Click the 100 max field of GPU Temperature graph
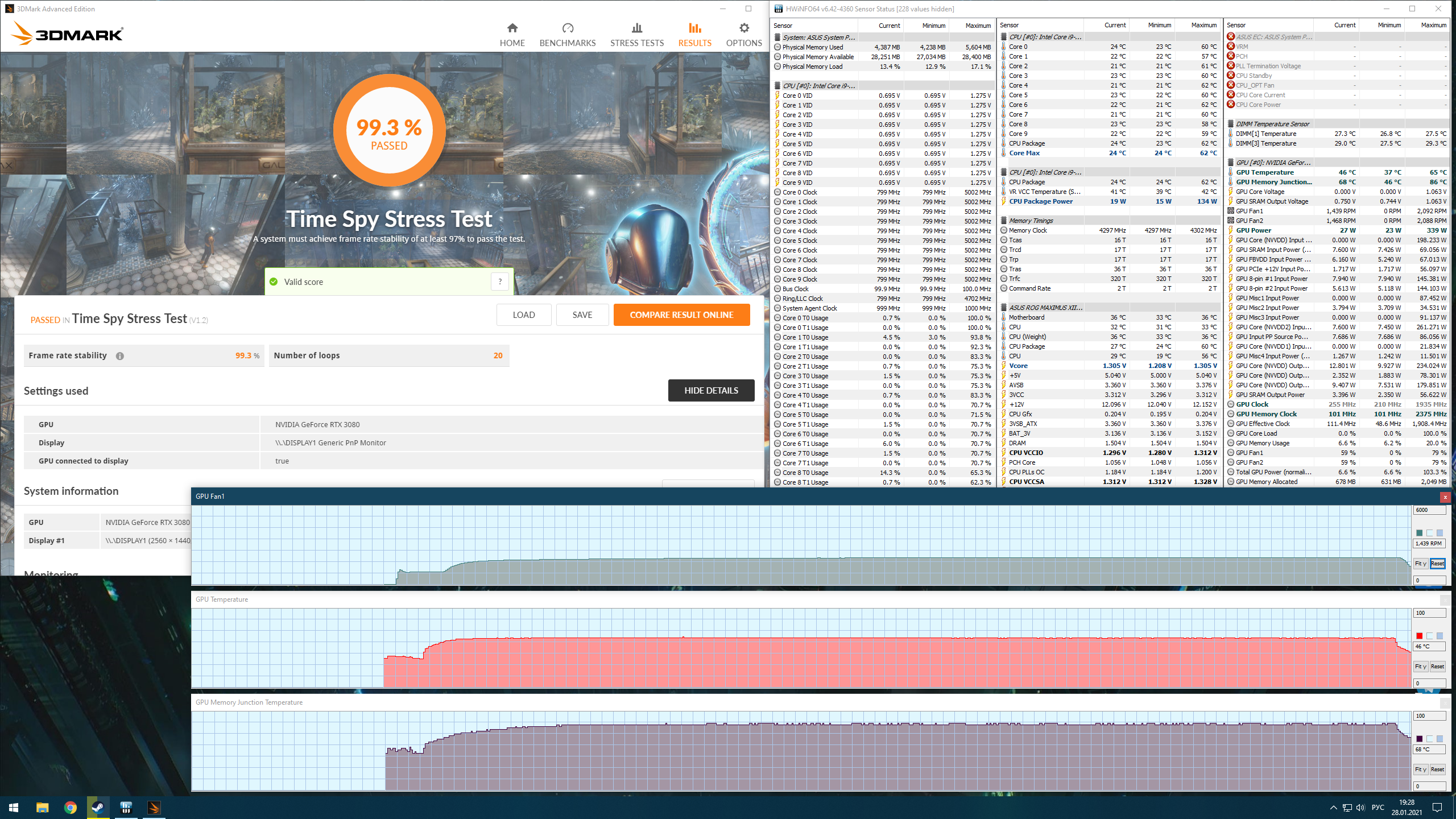 tap(1429, 613)
